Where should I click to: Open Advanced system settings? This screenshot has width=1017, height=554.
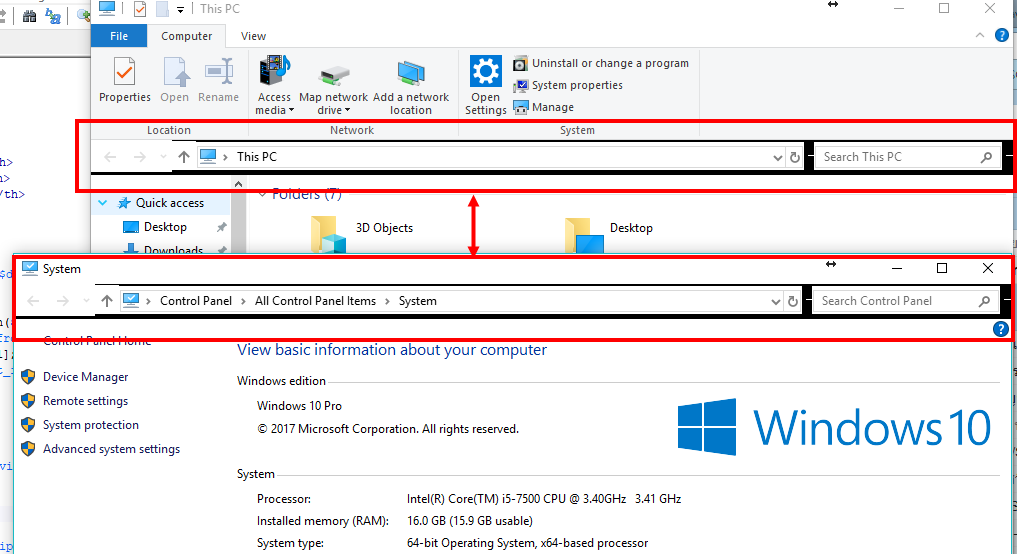(x=112, y=449)
